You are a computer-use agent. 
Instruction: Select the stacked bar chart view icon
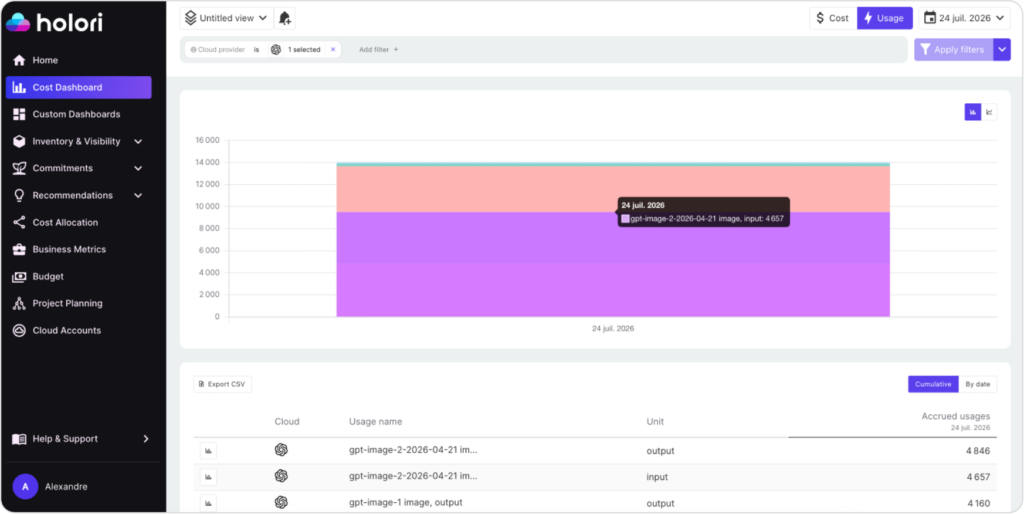(972, 112)
